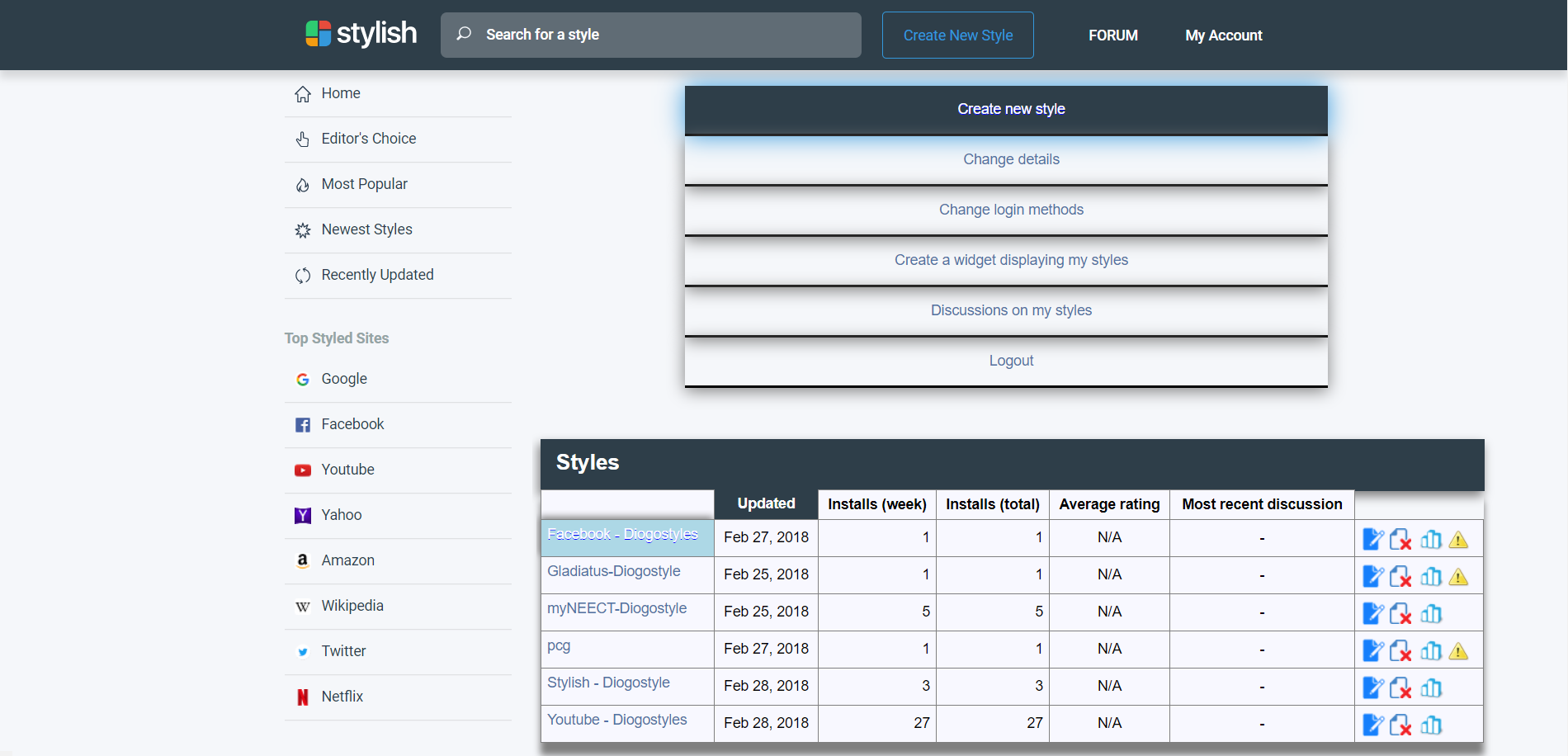
Task: Click the warning triangle on Gladiatus-Diogostyle row
Action: click(x=1458, y=577)
